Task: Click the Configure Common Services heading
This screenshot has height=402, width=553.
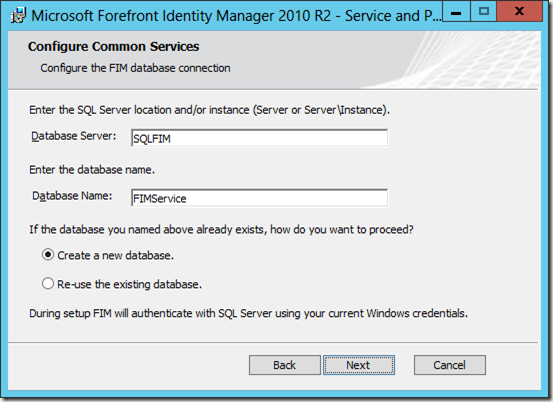Action: pyautogui.click(x=114, y=47)
